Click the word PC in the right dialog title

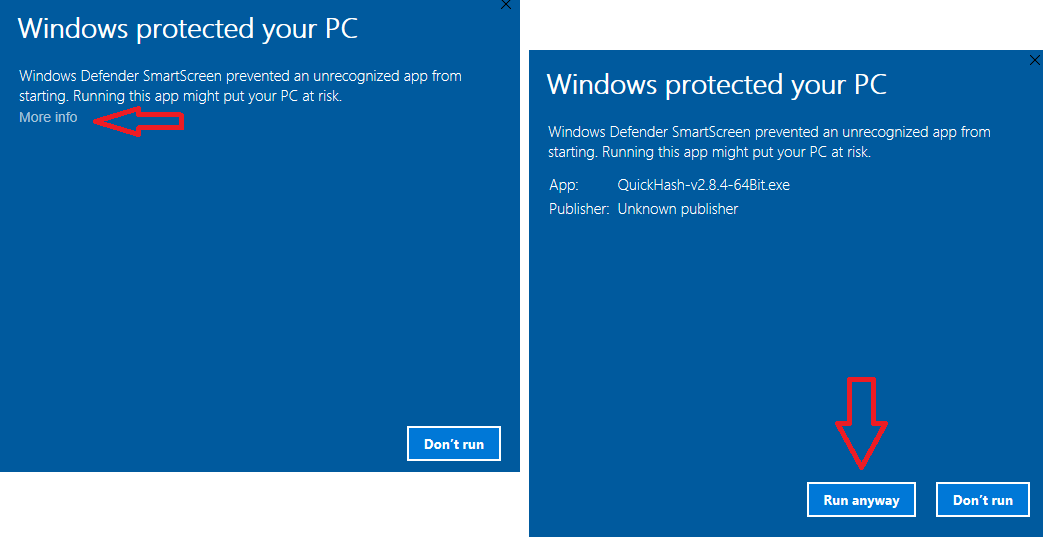click(x=867, y=84)
